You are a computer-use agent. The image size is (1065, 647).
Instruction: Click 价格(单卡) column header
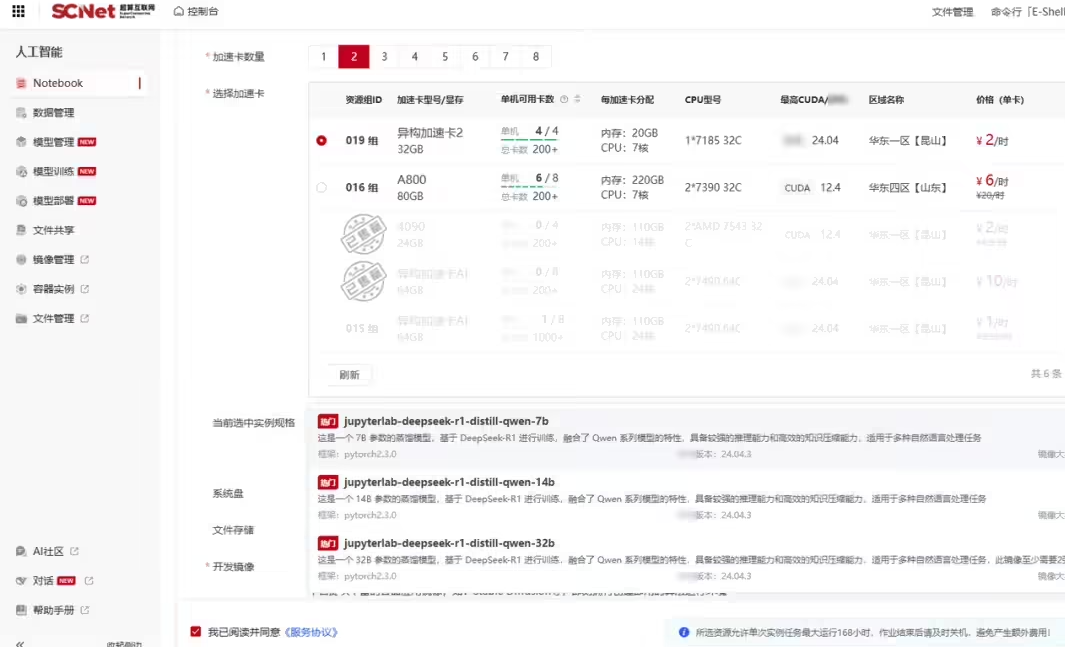tap(999, 100)
